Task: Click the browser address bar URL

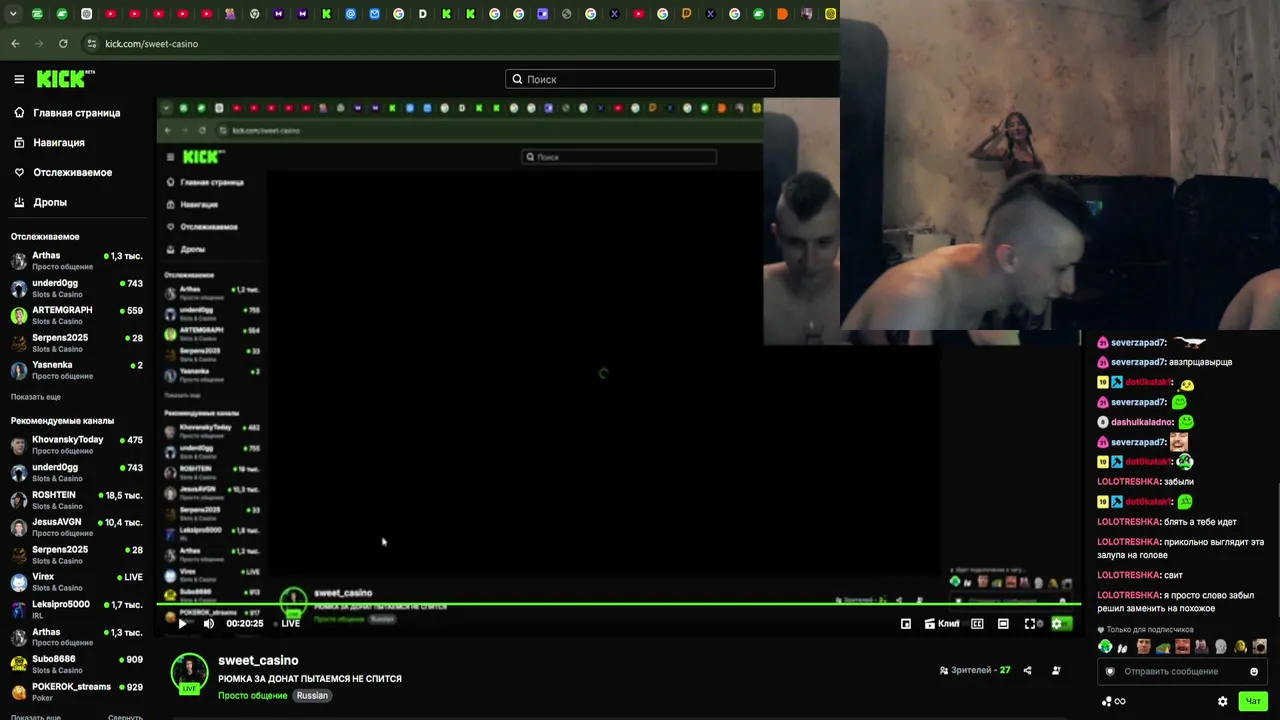Action: [x=152, y=44]
